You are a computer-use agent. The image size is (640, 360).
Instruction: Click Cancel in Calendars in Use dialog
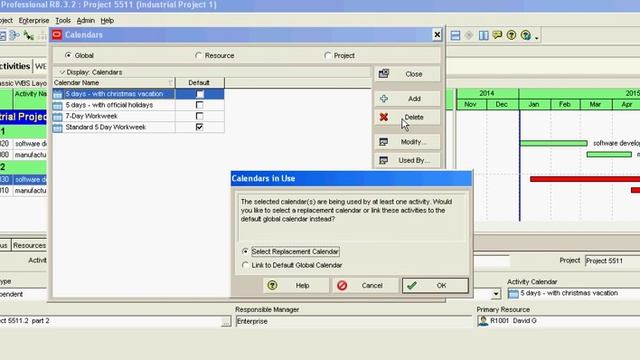tap(365, 285)
